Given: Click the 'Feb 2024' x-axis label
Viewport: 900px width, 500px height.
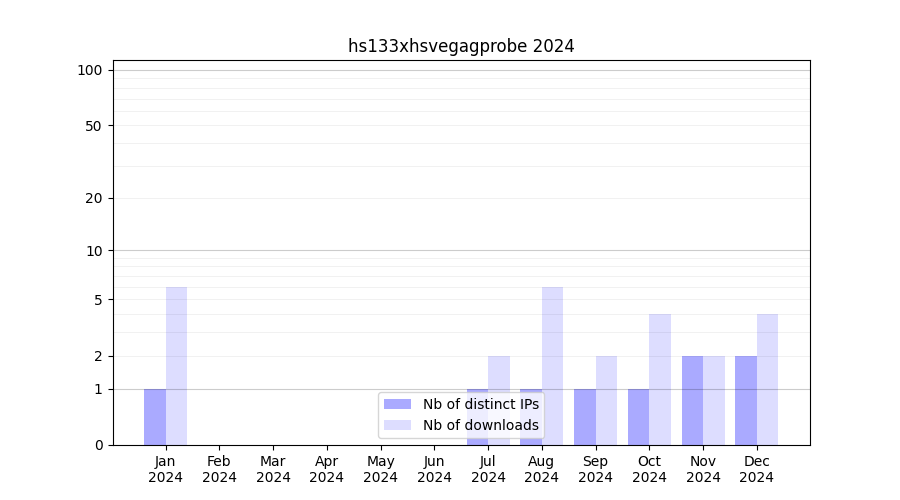Looking at the screenshot, I should click(219, 469).
